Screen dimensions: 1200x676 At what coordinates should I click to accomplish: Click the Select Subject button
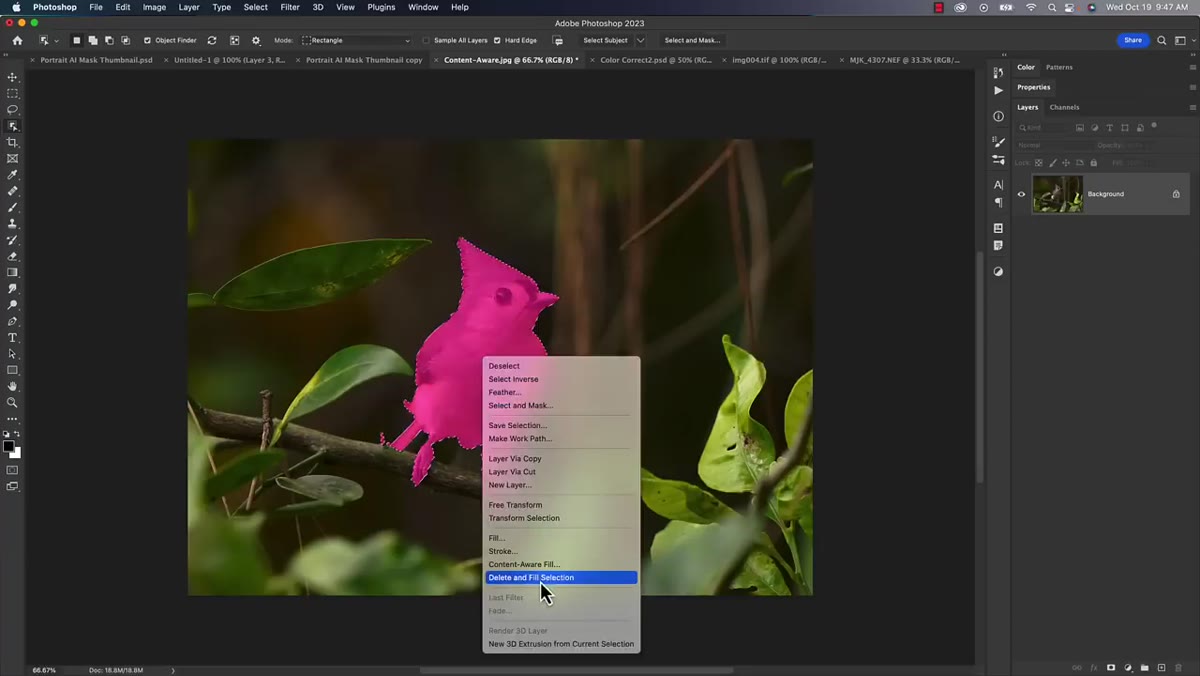click(x=605, y=40)
